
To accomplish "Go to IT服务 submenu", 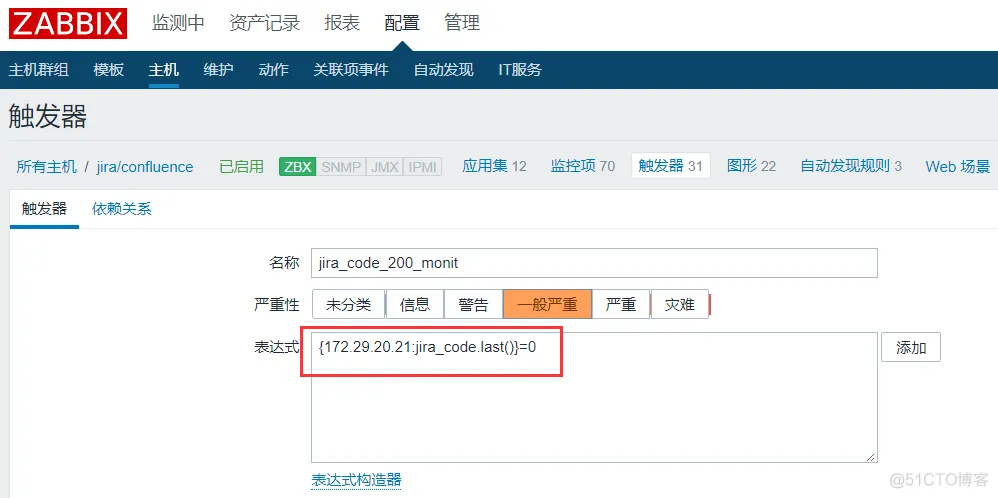I will pyautogui.click(x=520, y=69).
